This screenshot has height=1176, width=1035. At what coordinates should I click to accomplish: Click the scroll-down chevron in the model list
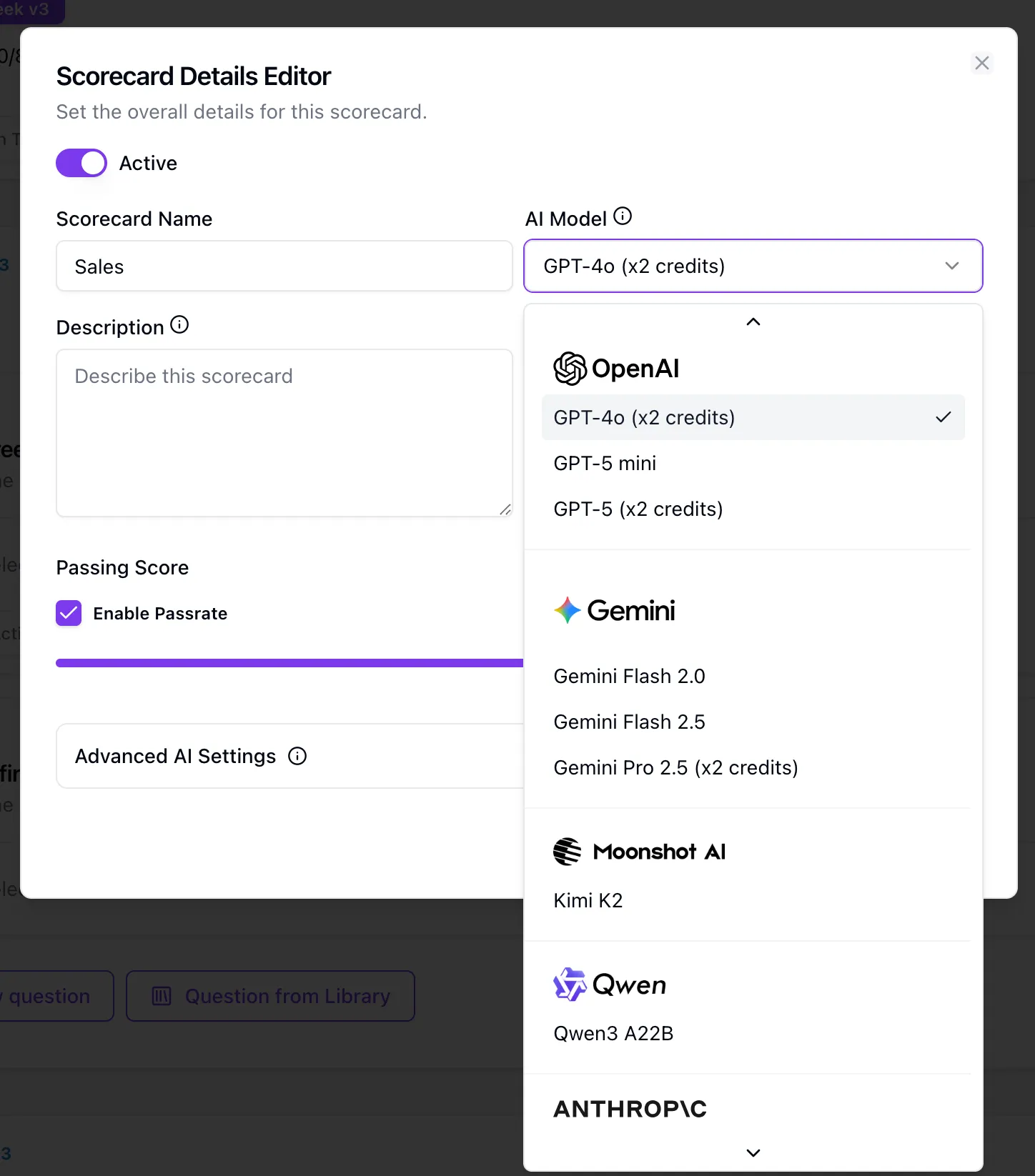753,1152
